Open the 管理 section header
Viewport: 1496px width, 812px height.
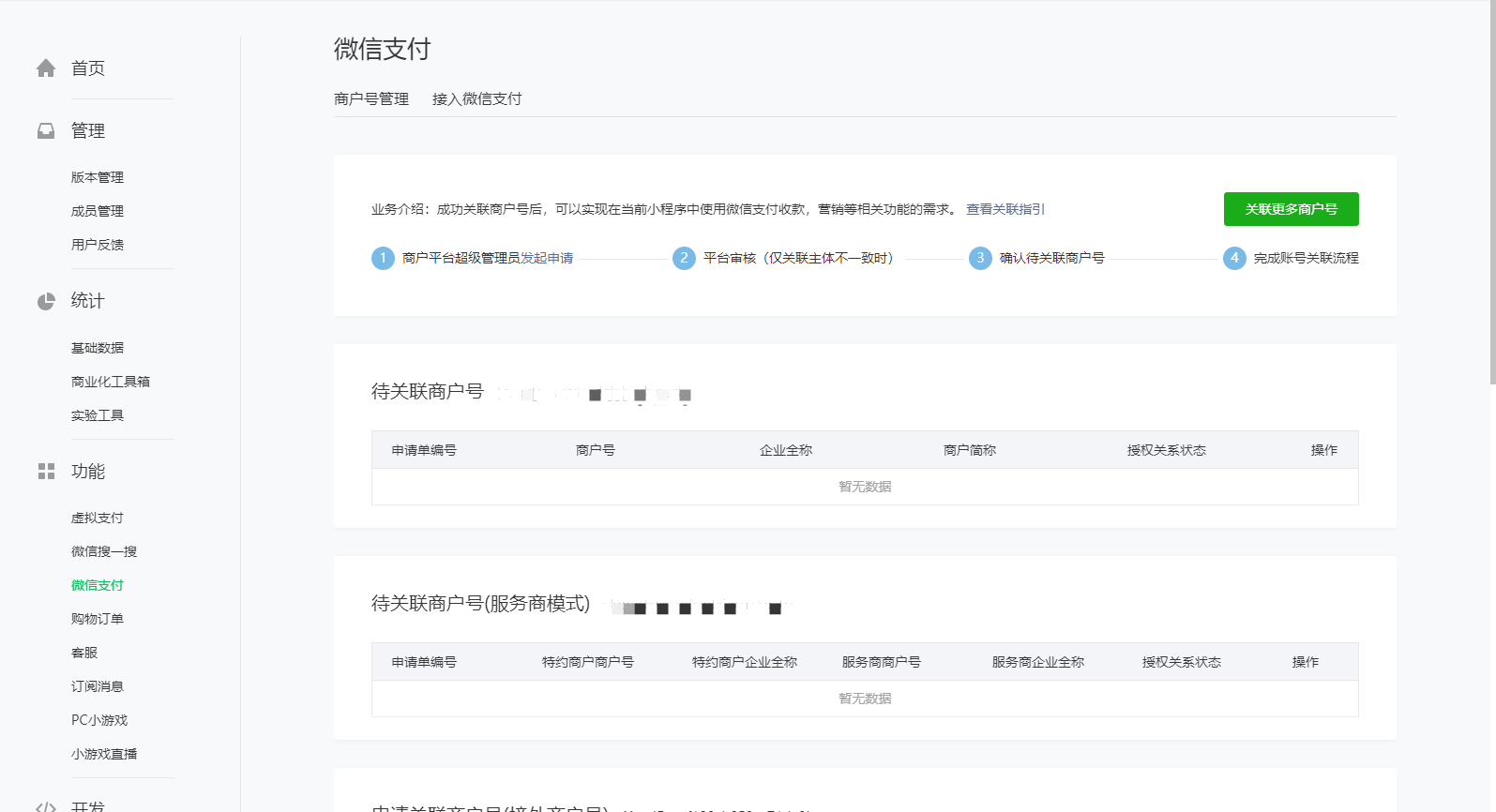(x=88, y=131)
